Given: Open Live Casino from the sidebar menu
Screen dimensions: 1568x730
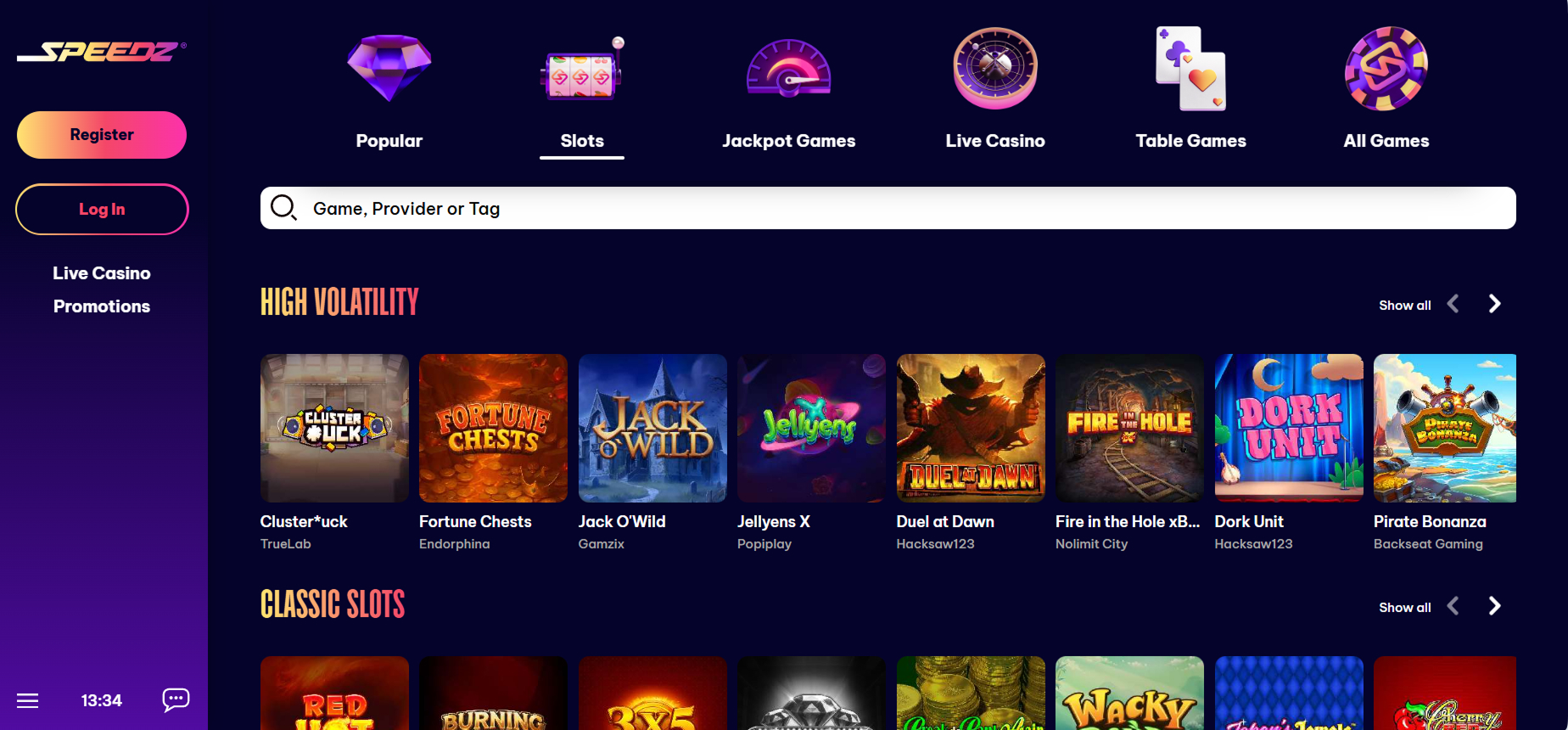Looking at the screenshot, I should coord(102,273).
